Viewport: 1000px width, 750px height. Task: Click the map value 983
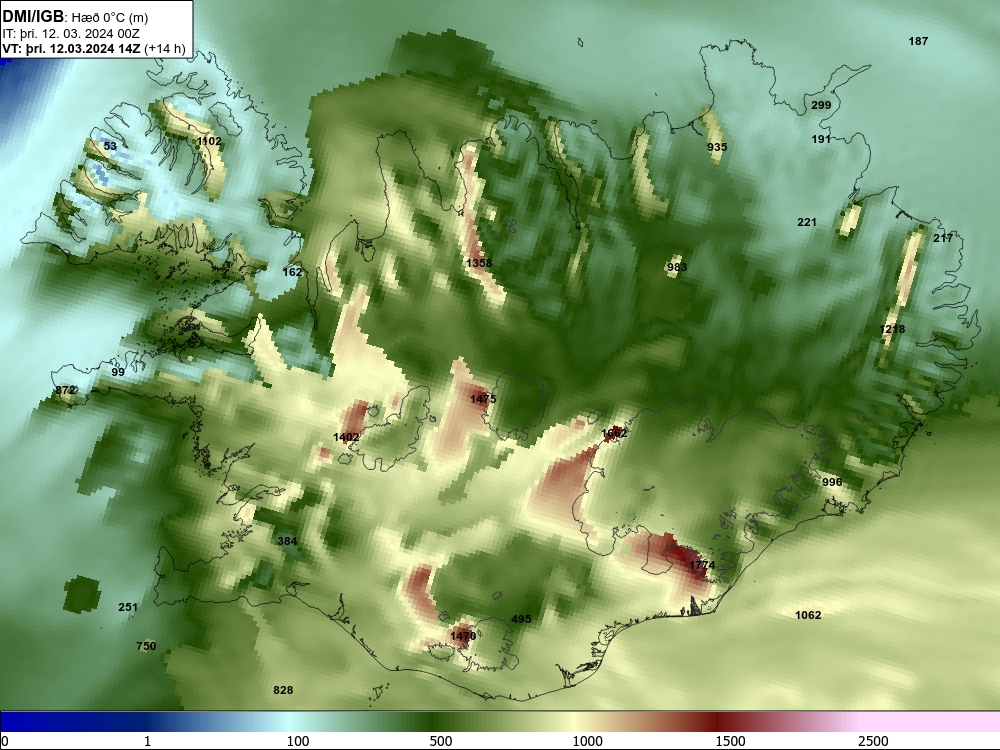(677, 267)
